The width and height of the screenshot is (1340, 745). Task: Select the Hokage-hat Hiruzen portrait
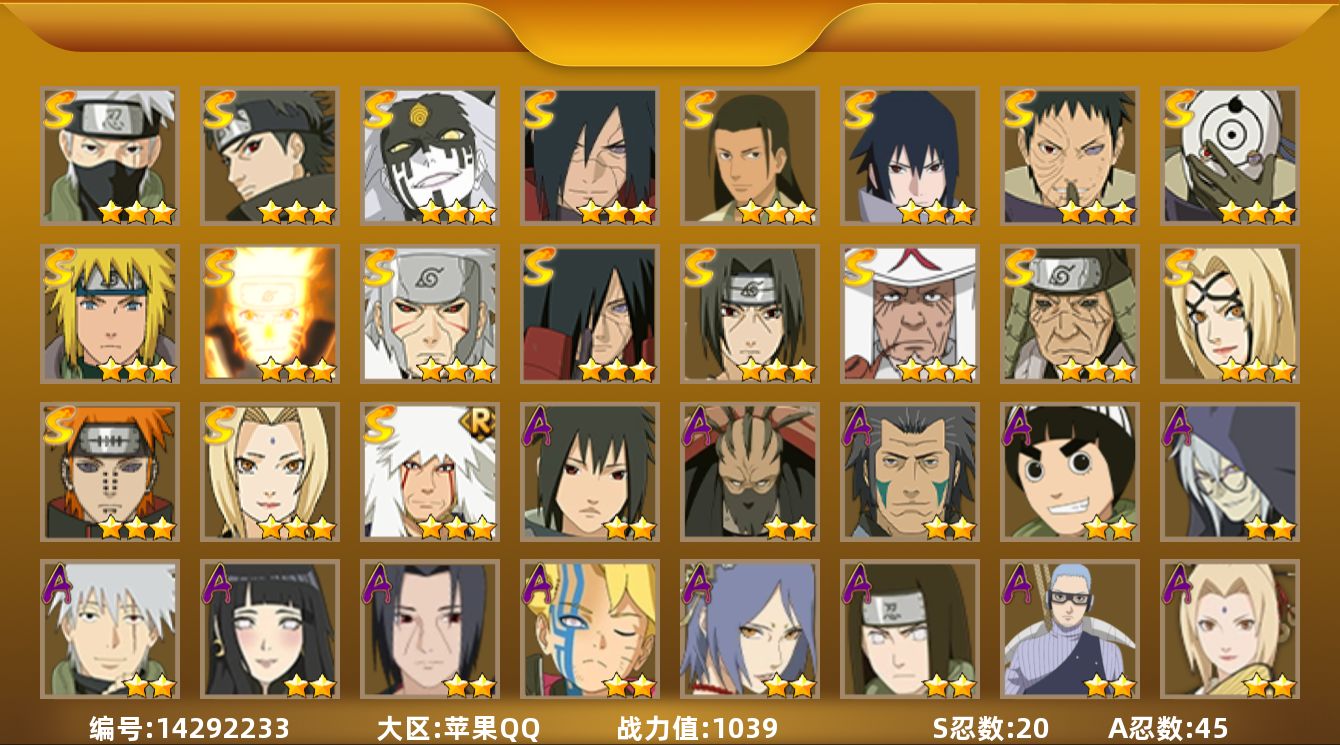pos(910,314)
